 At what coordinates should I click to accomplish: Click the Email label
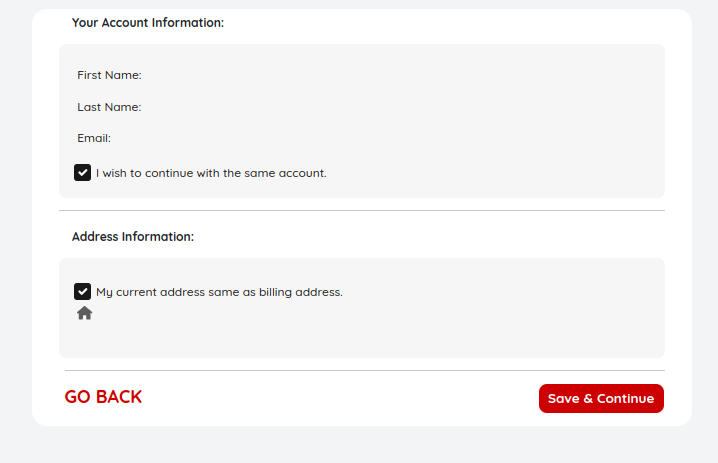[x=94, y=138]
